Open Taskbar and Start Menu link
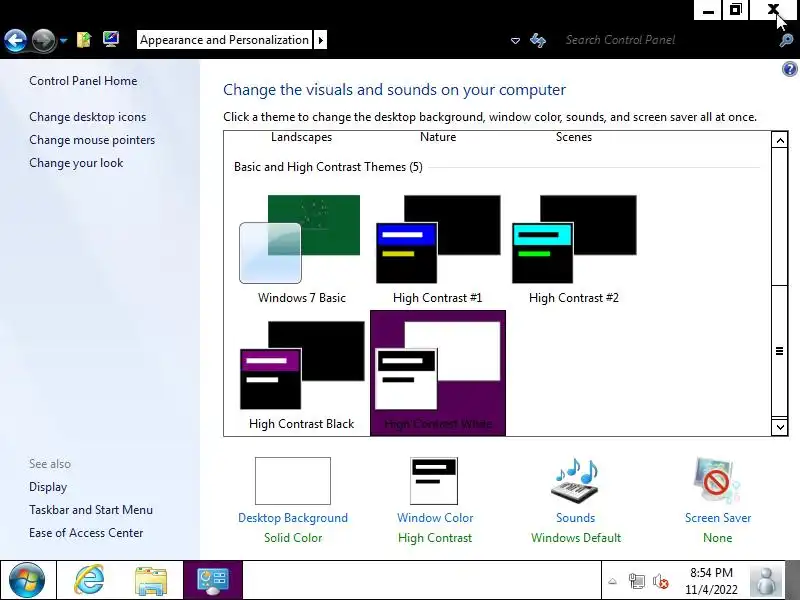Screen dimensions: 800x600 [x=91, y=510]
